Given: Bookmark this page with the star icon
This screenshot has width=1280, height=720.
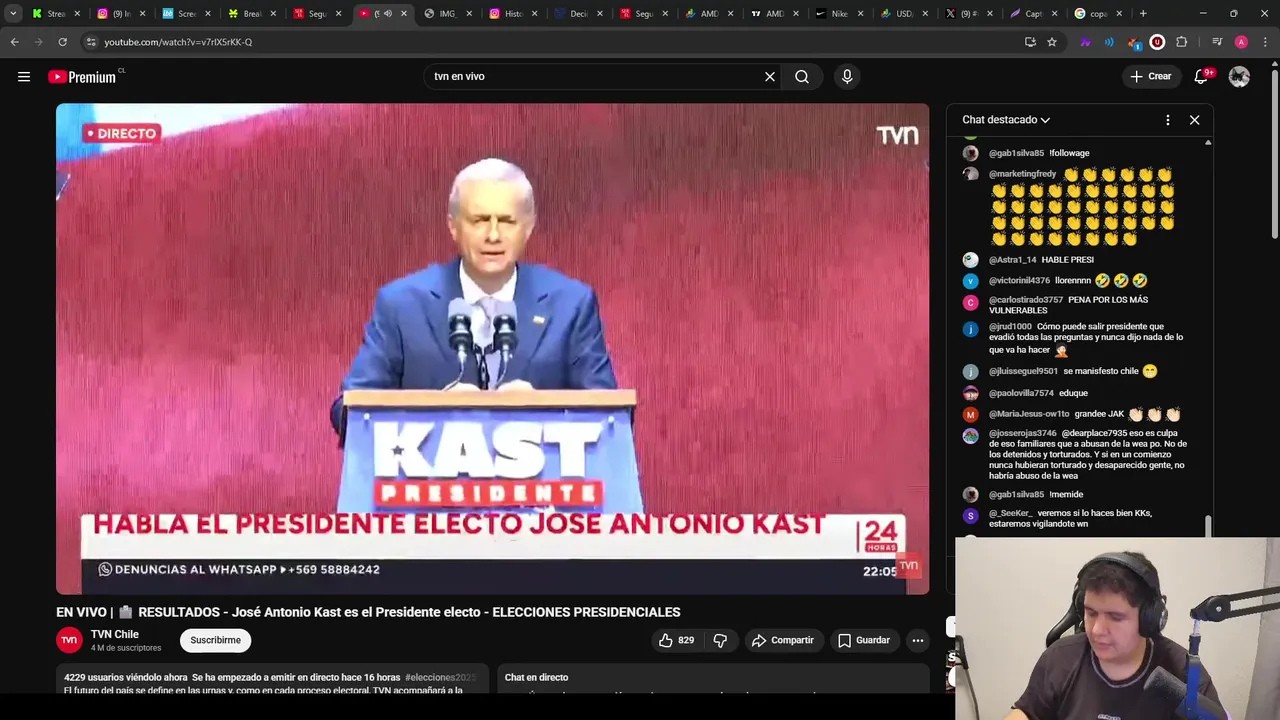Looking at the screenshot, I should point(1052,42).
